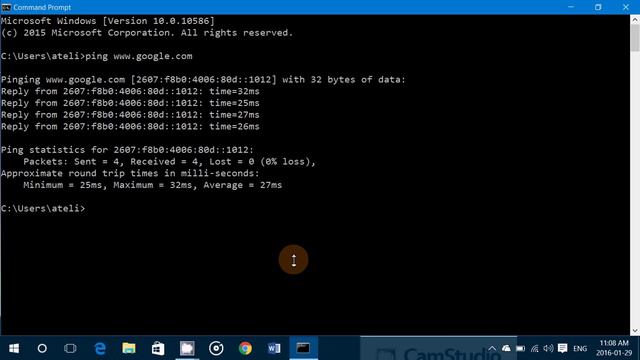Open the Groove Music taskbar icon
Viewport: 640px width, 360px height.
(x=216, y=348)
